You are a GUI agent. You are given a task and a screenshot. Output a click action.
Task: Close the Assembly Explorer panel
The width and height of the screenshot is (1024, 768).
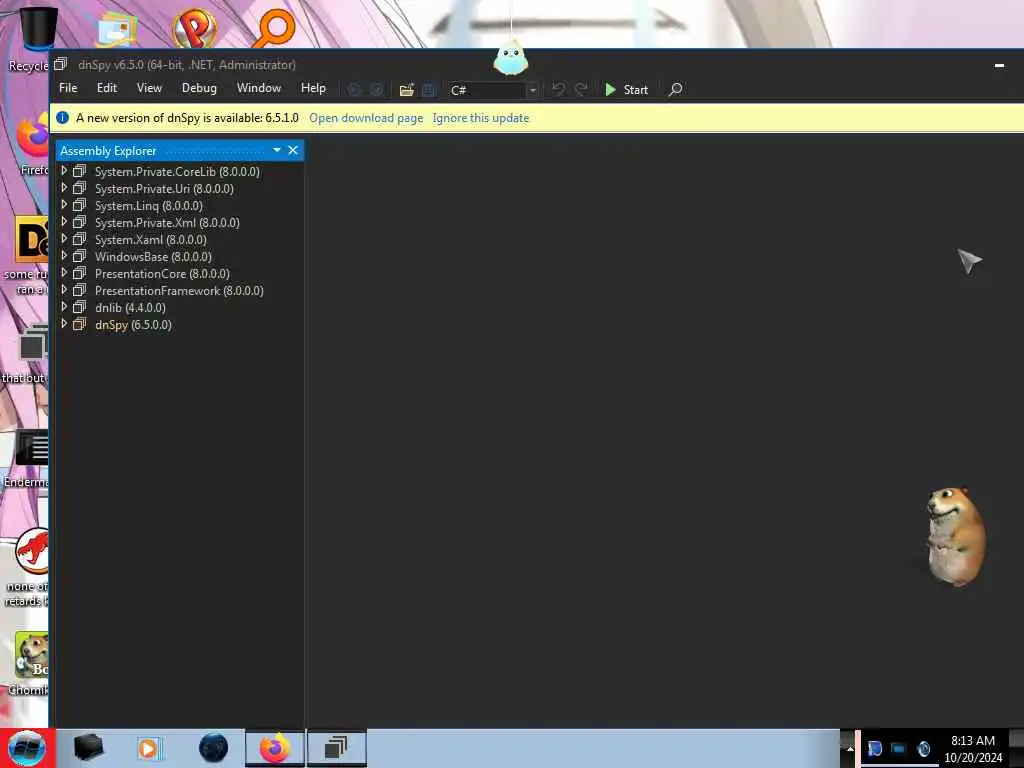(293, 150)
